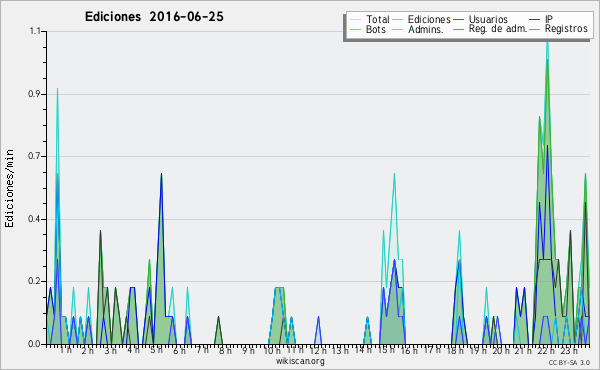This screenshot has height=370, width=600.
Task: Click the y-axis value 0.9
Action: [x=35, y=94]
